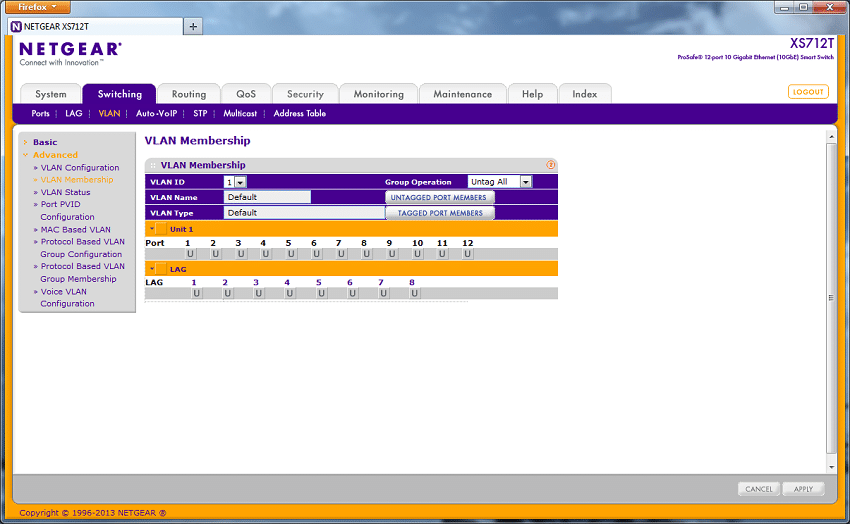This screenshot has height=524, width=850.
Task: Switch to the Maintenance tab
Action: (462, 94)
